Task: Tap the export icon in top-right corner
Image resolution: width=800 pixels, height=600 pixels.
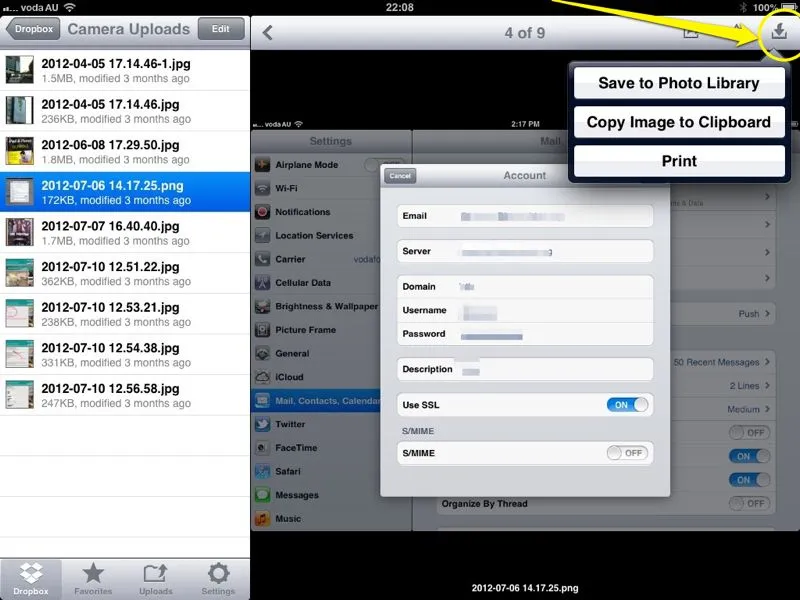Action: click(778, 33)
